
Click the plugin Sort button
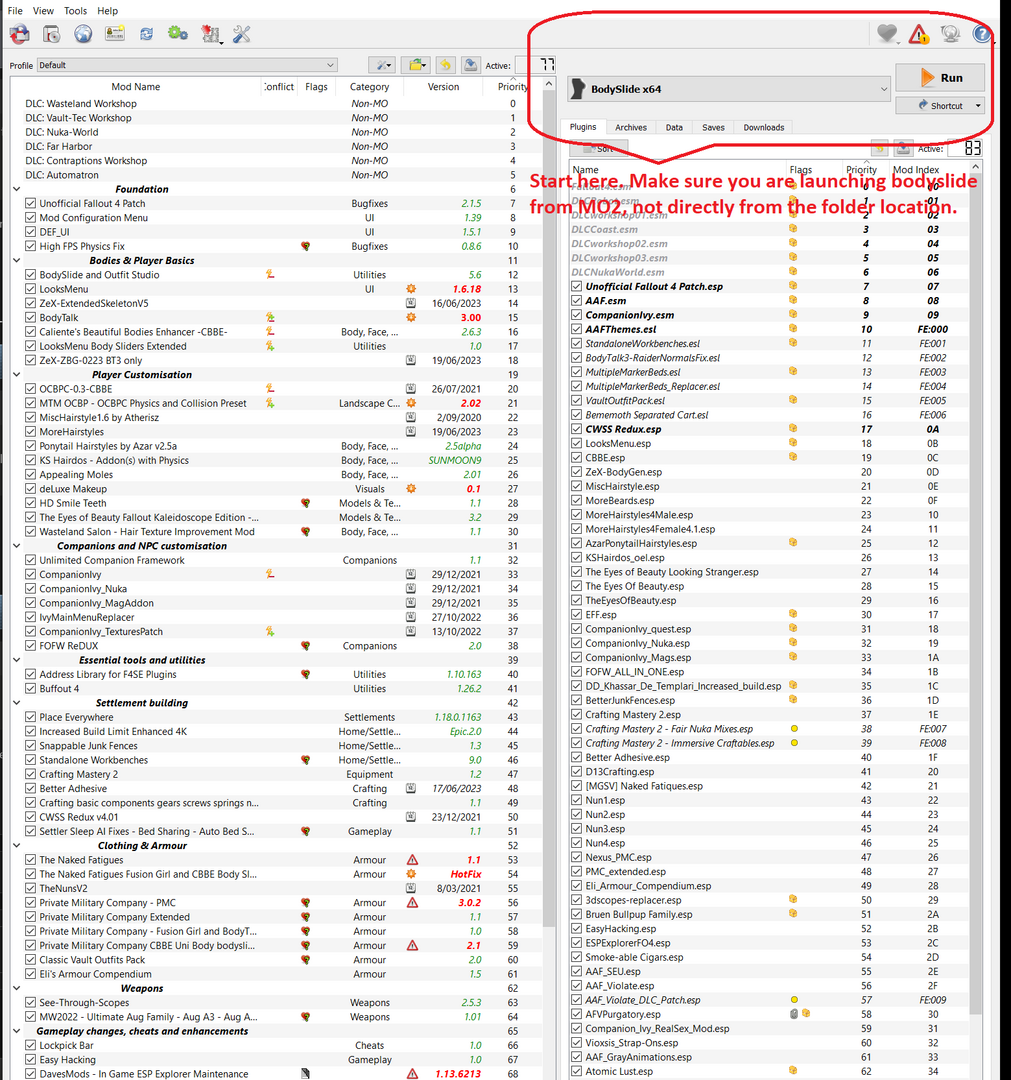(598, 148)
